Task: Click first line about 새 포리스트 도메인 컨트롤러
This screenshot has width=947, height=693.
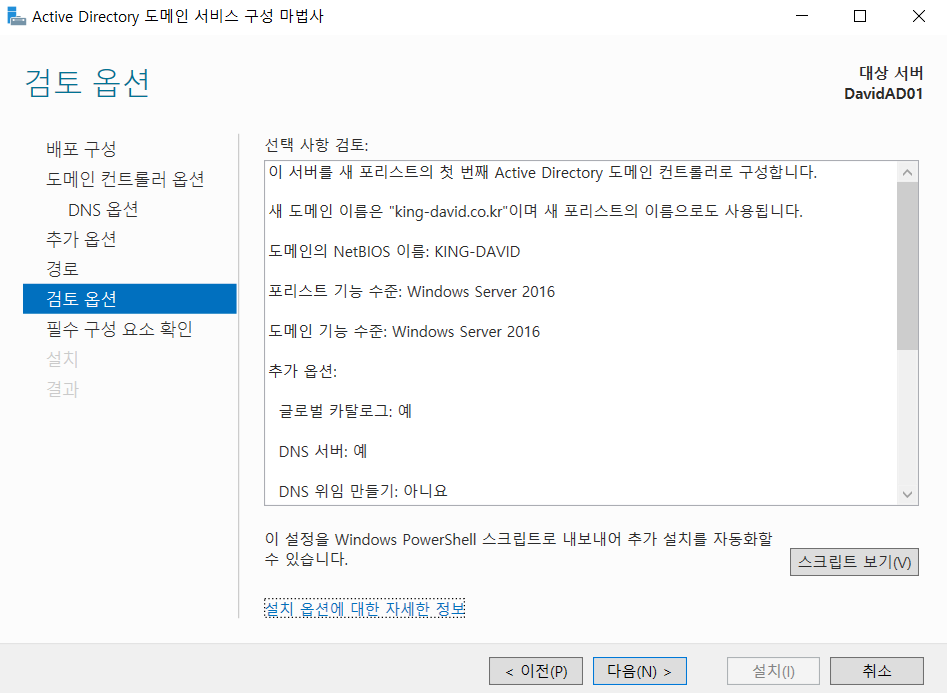Action: coord(542,172)
